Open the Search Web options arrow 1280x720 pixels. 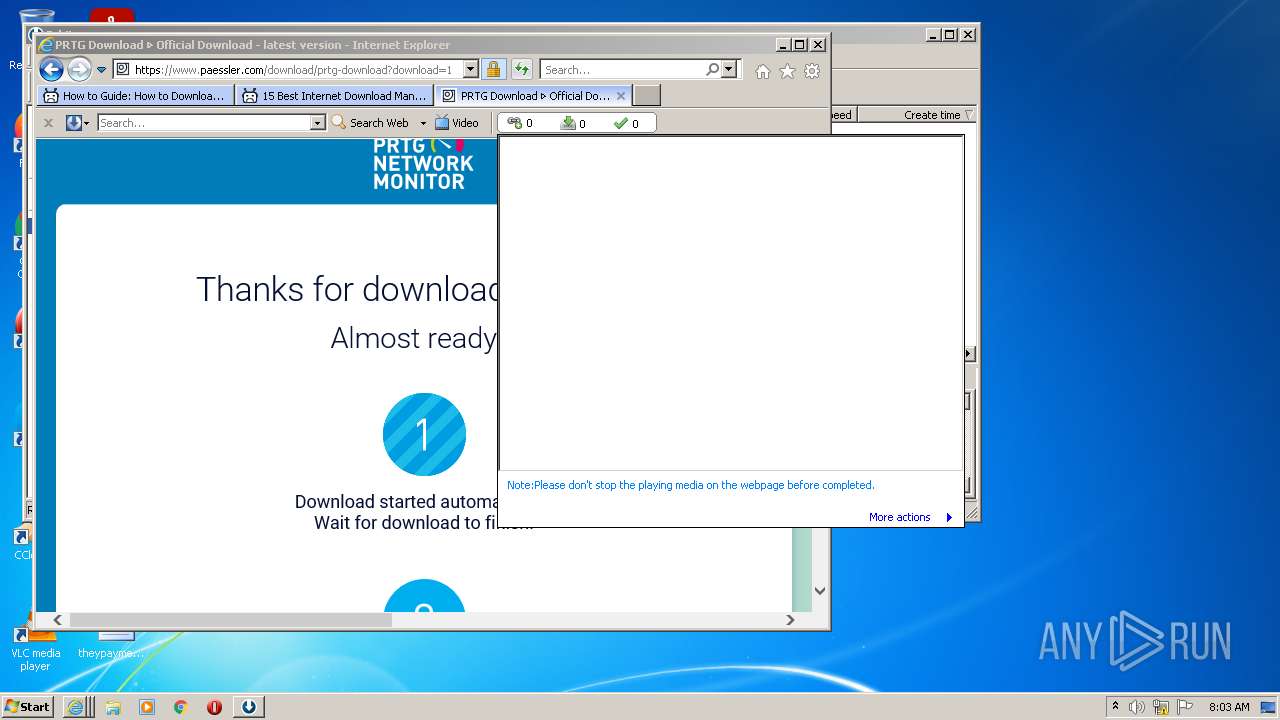(x=423, y=123)
